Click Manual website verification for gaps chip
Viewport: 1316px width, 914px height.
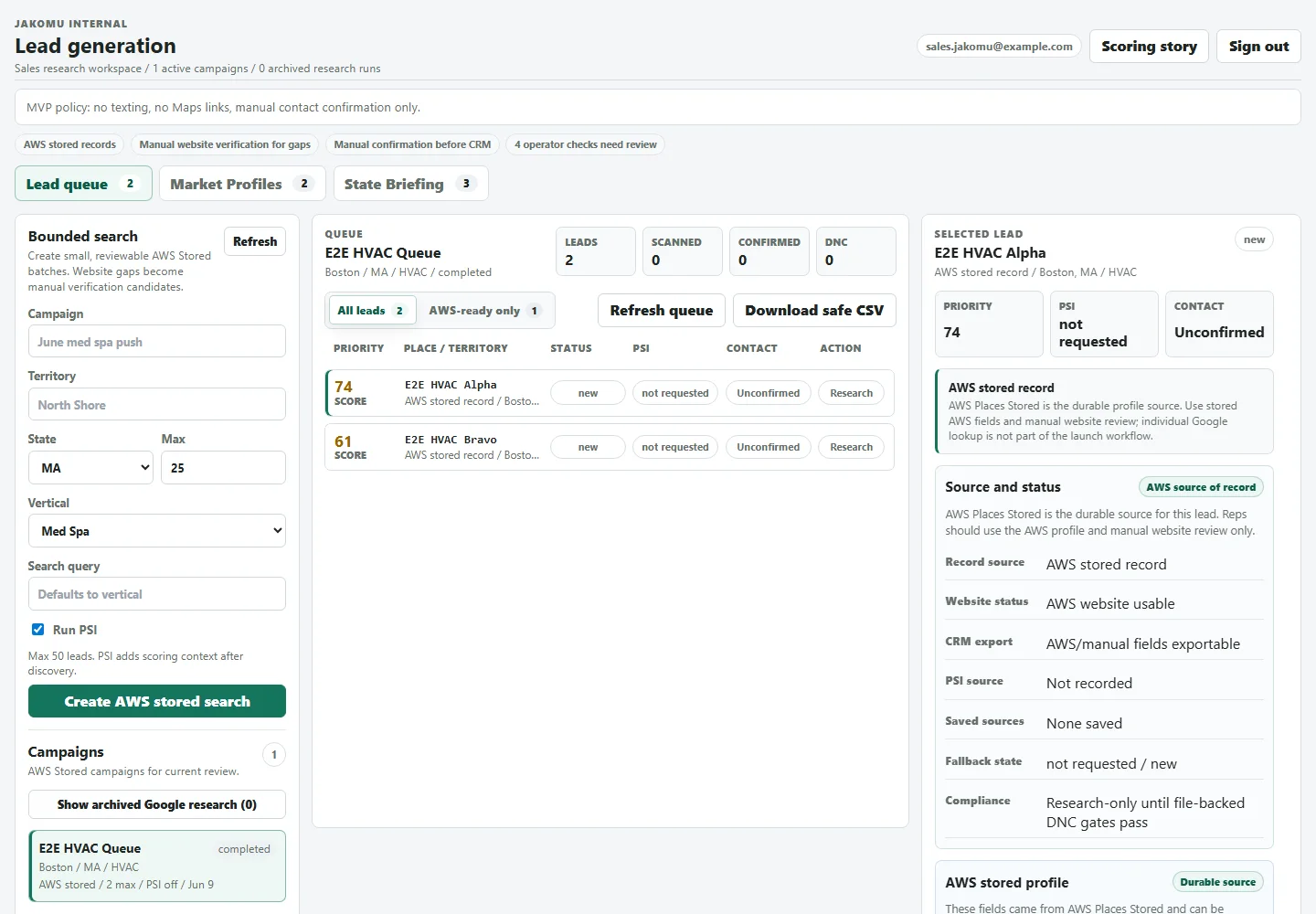click(225, 144)
